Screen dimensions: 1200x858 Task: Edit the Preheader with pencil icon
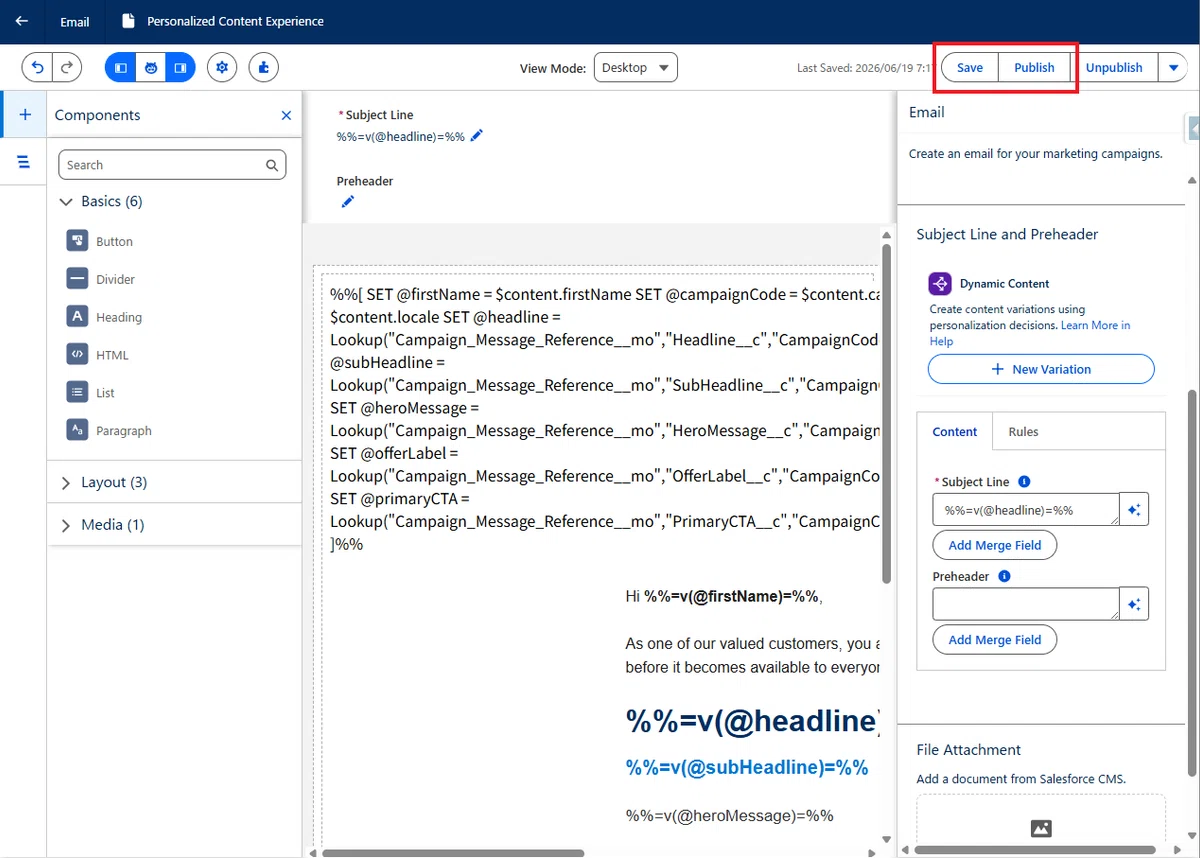(347, 202)
